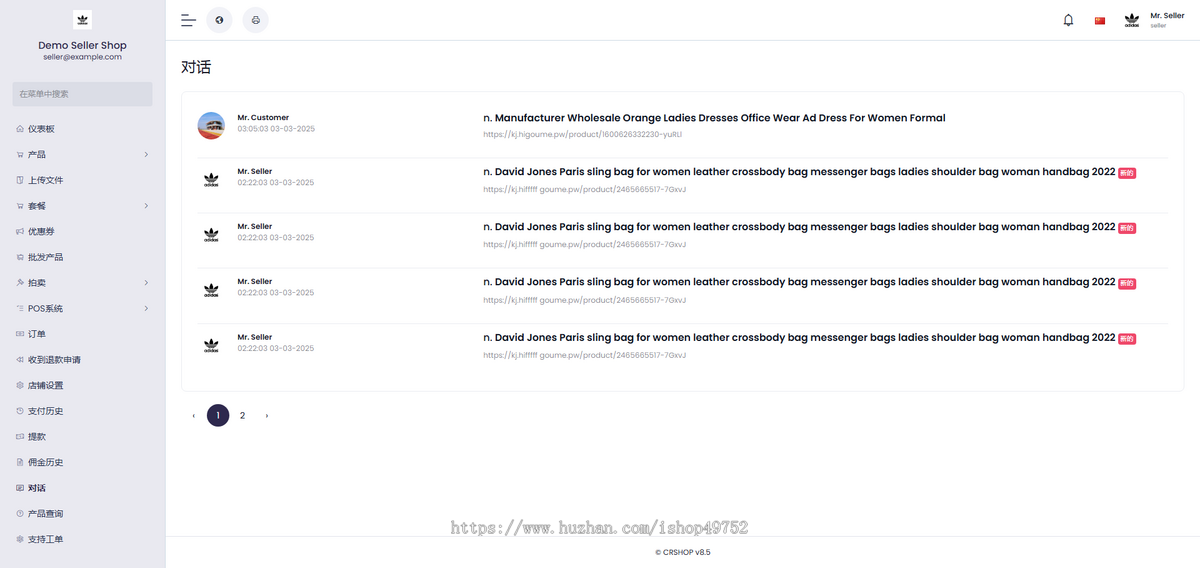Click the 仪表板 dashboard icon in sidebar
1200x568 pixels.
point(20,129)
